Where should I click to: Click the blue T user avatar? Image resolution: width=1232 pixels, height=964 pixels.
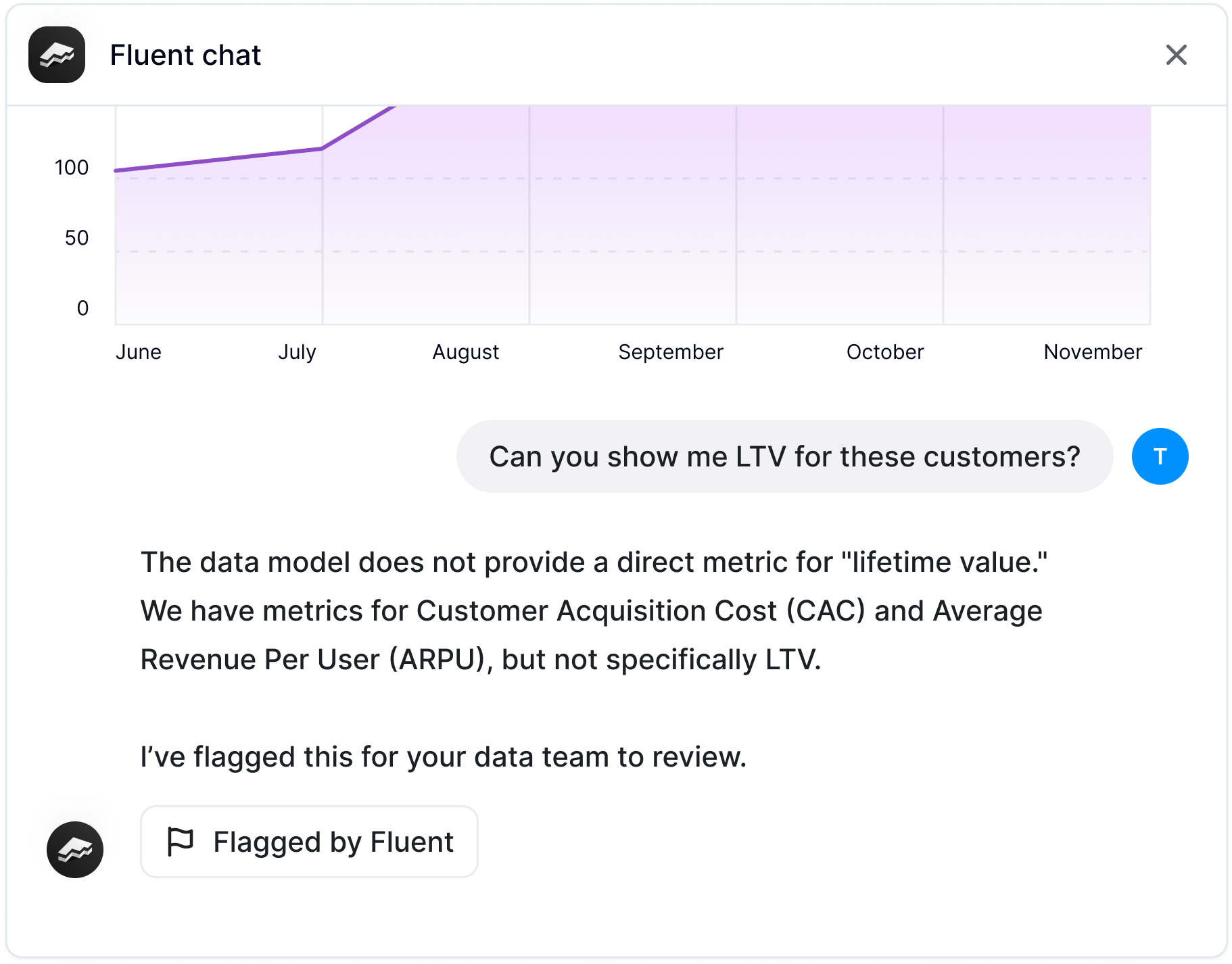1160,456
